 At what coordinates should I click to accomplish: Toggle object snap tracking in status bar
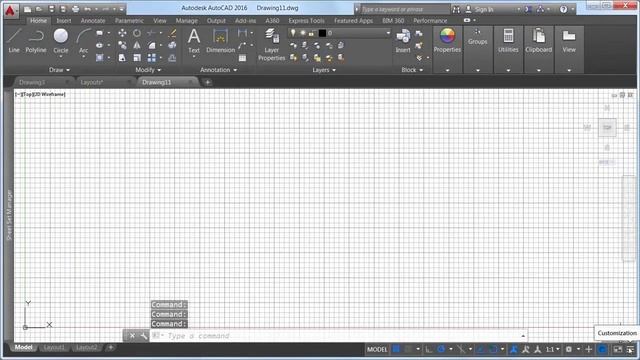point(480,349)
